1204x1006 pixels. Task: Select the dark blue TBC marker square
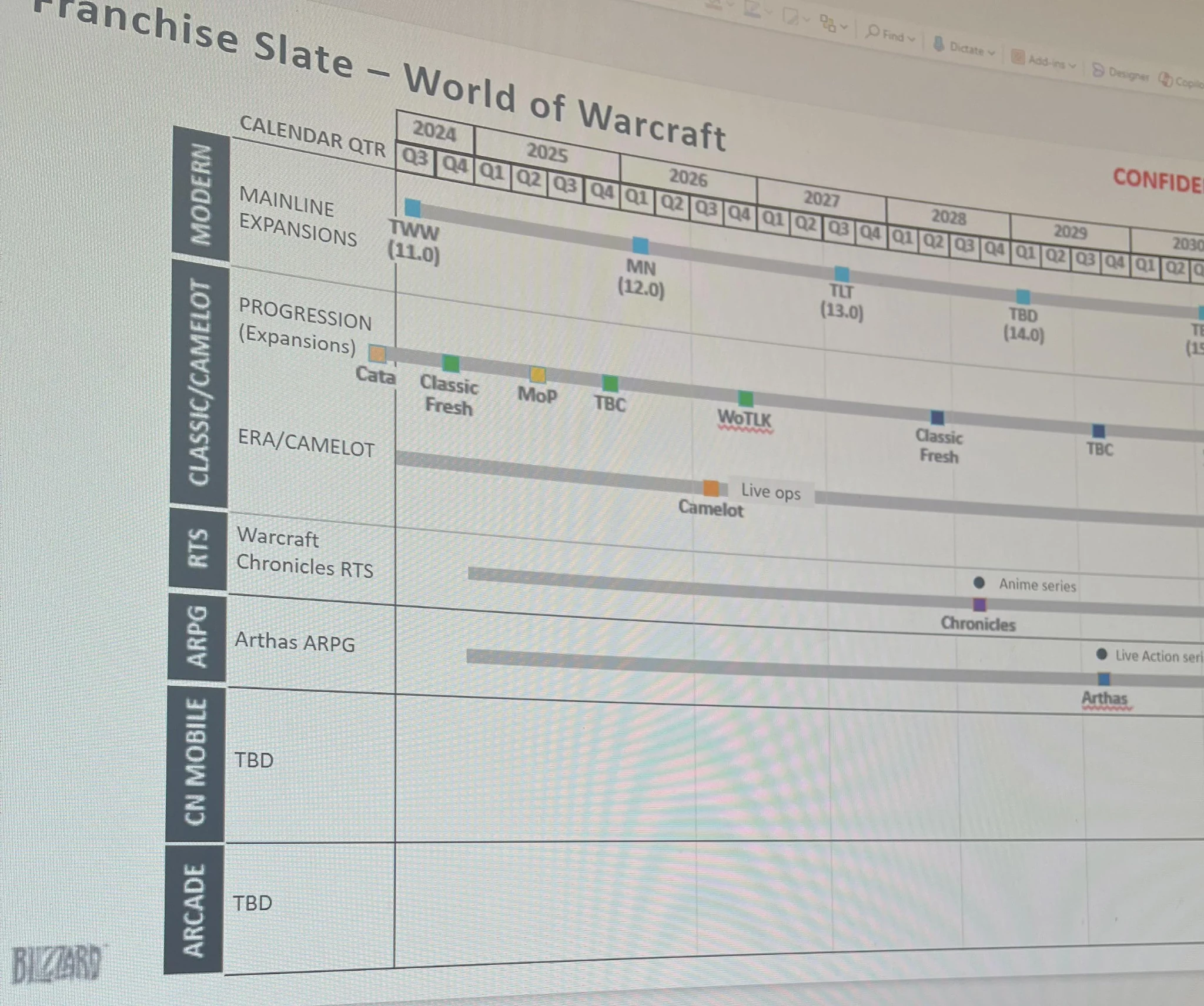point(1098,431)
